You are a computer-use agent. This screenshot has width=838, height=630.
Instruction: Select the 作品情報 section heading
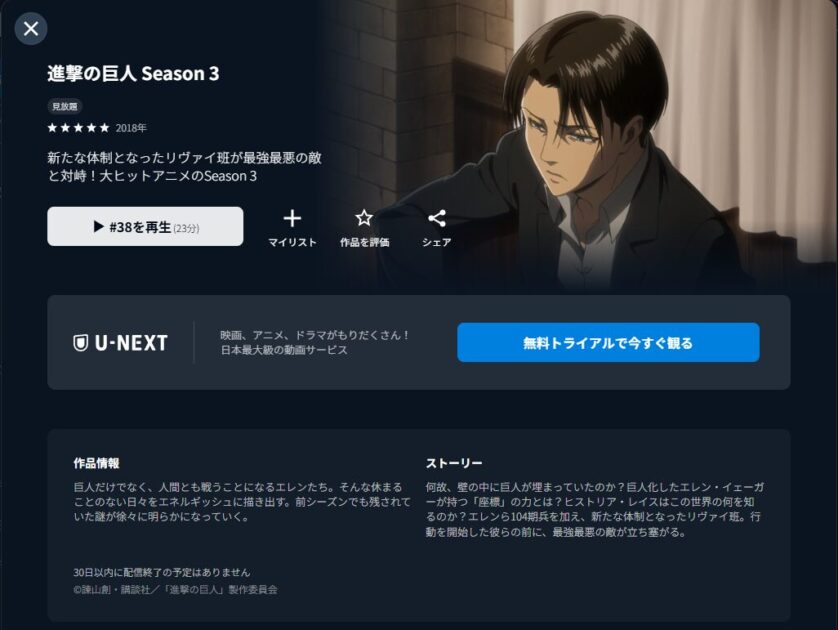(x=96, y=463)
